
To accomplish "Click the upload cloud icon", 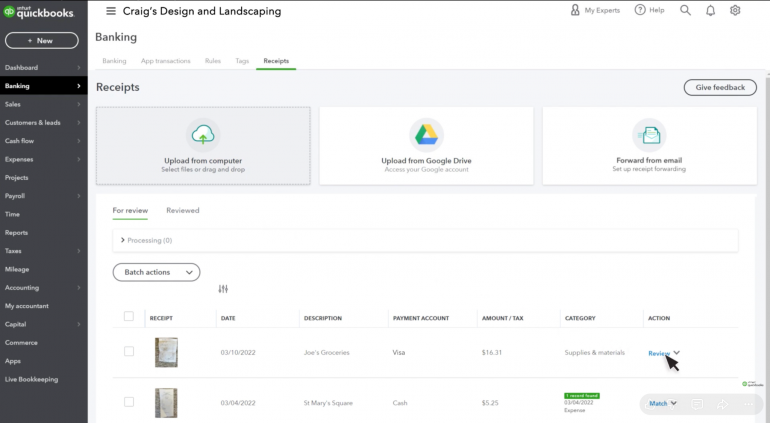I will [x=203, y=134].
